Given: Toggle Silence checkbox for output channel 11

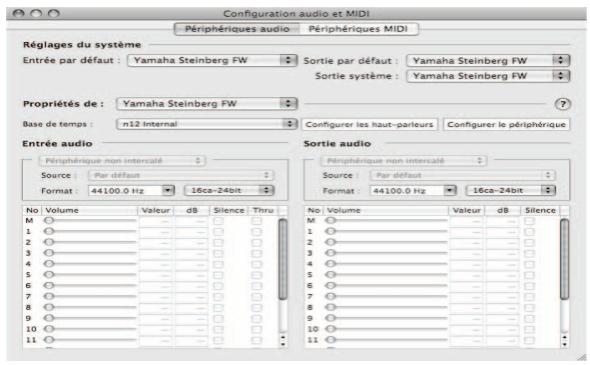Looking at the screenshot, I should click(x=529, y=341).
